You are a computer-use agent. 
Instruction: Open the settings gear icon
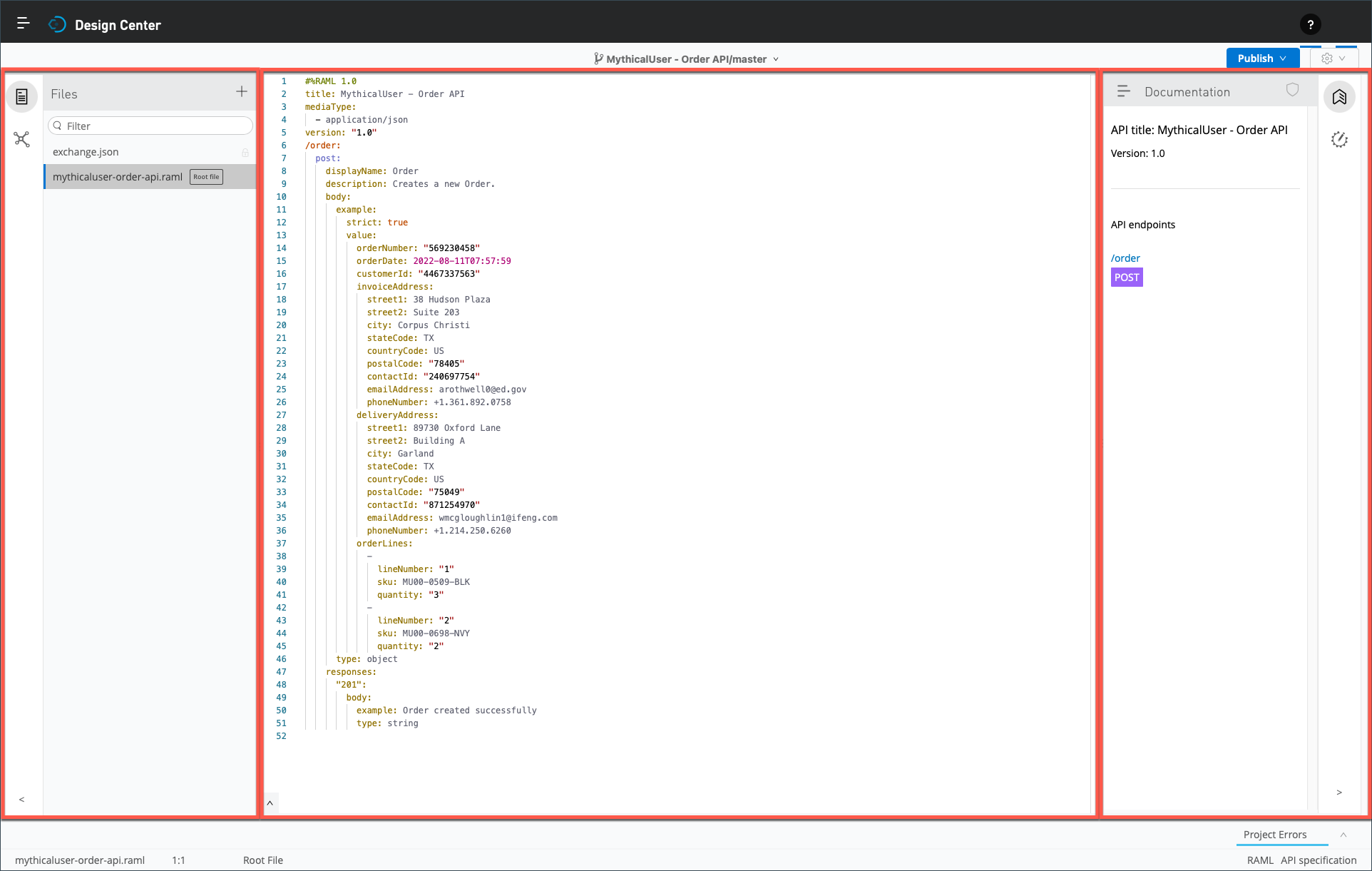tap(1327, 58)
